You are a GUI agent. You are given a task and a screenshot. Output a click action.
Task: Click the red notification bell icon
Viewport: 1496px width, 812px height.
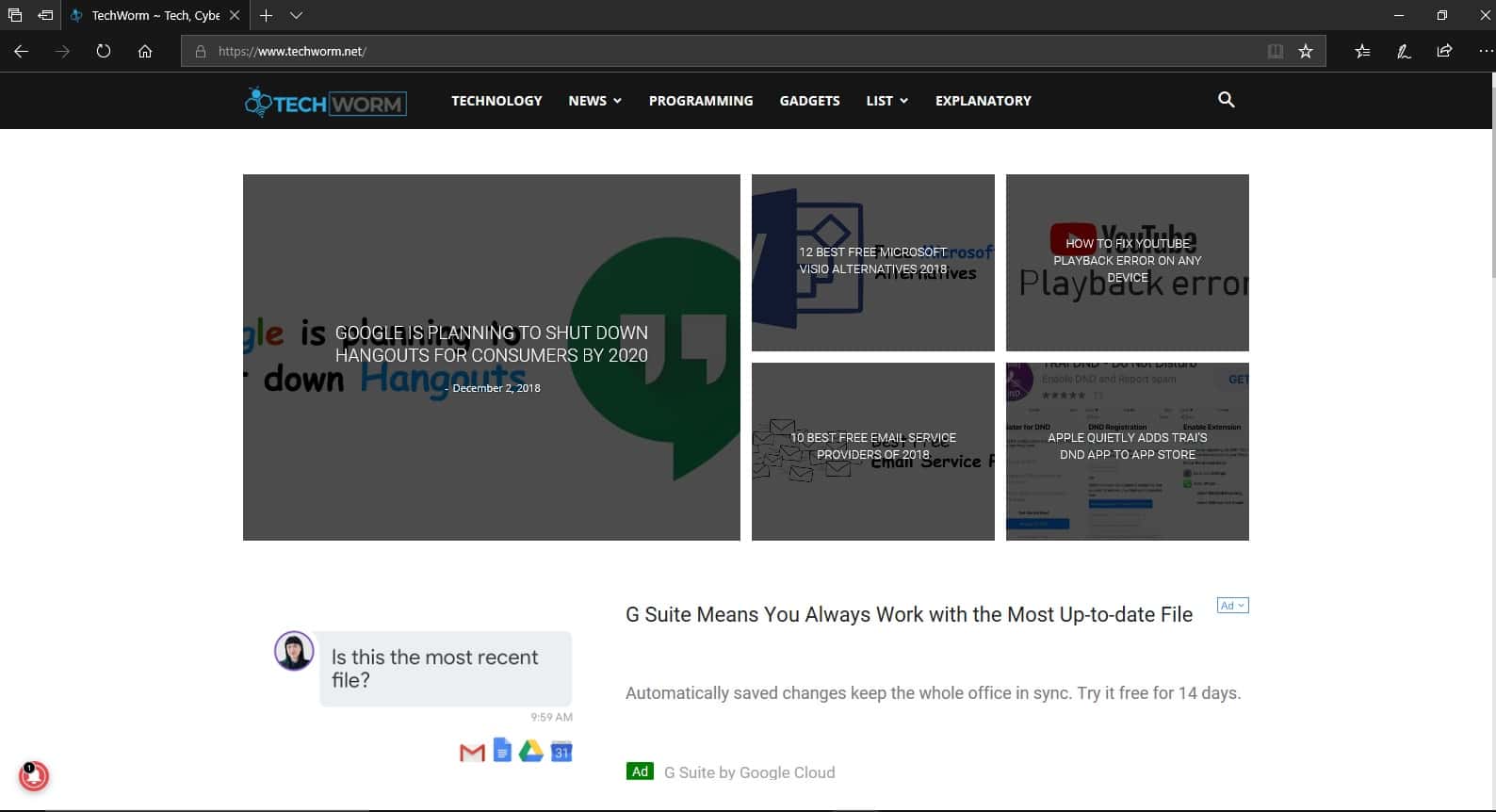coord(34,775)
